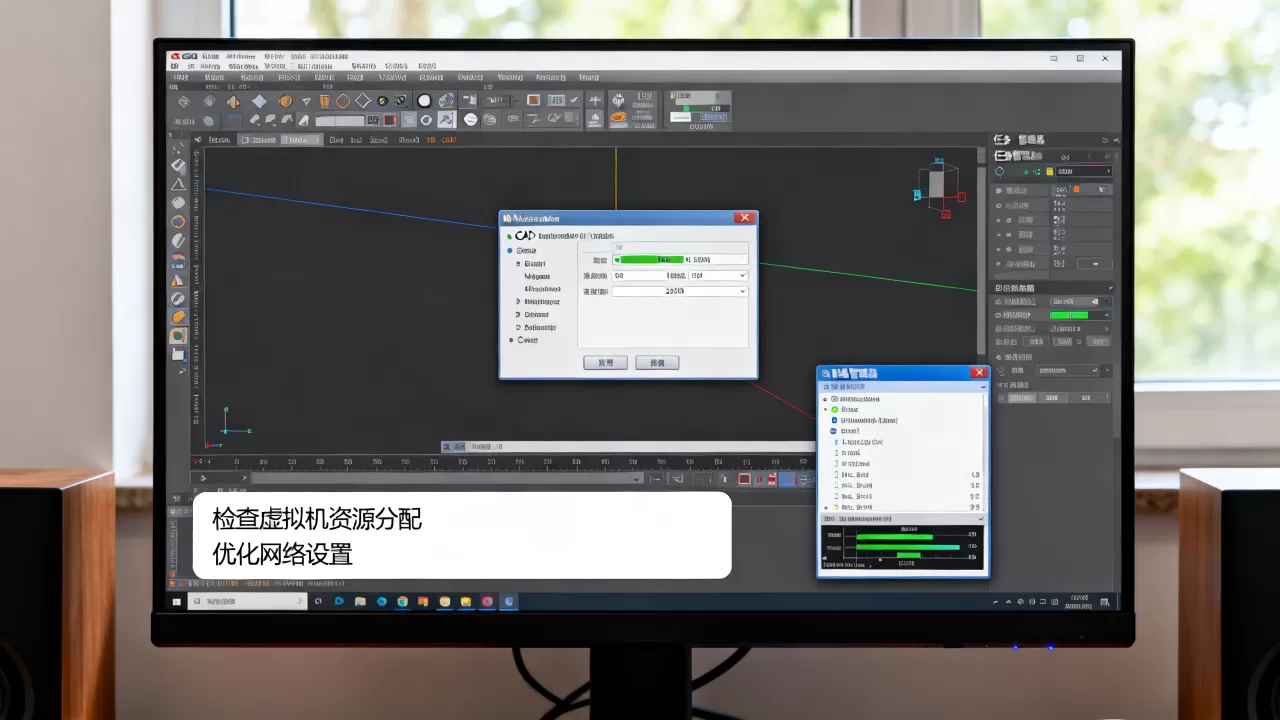Click the taskbar search box
The height and width of the screenshot is (720, 1280).
tap(247, 602)
